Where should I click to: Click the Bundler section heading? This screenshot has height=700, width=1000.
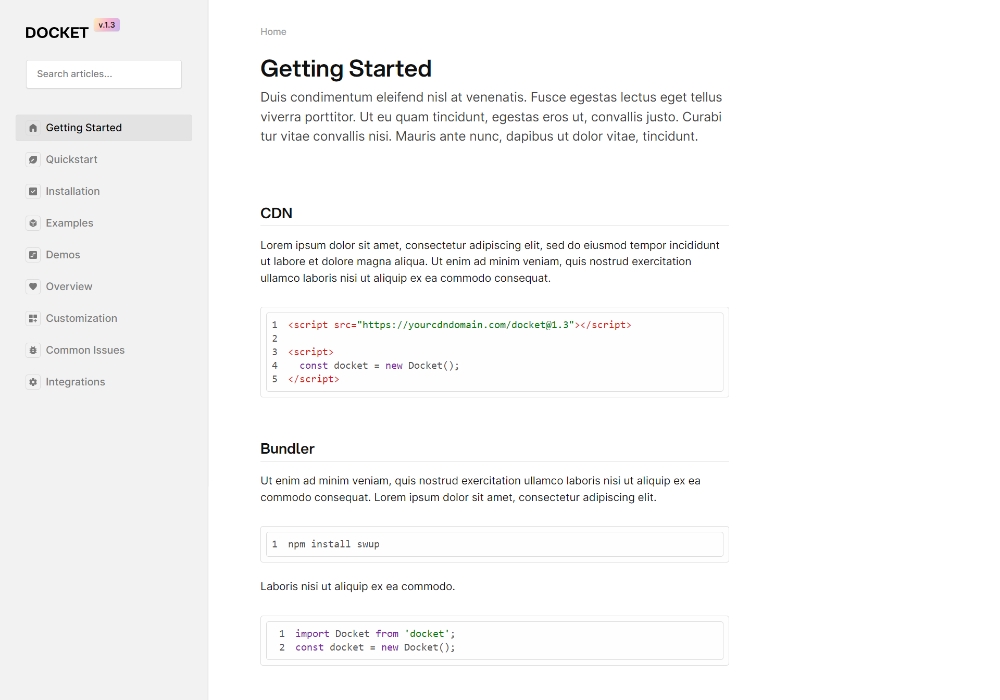click(287, 449)
